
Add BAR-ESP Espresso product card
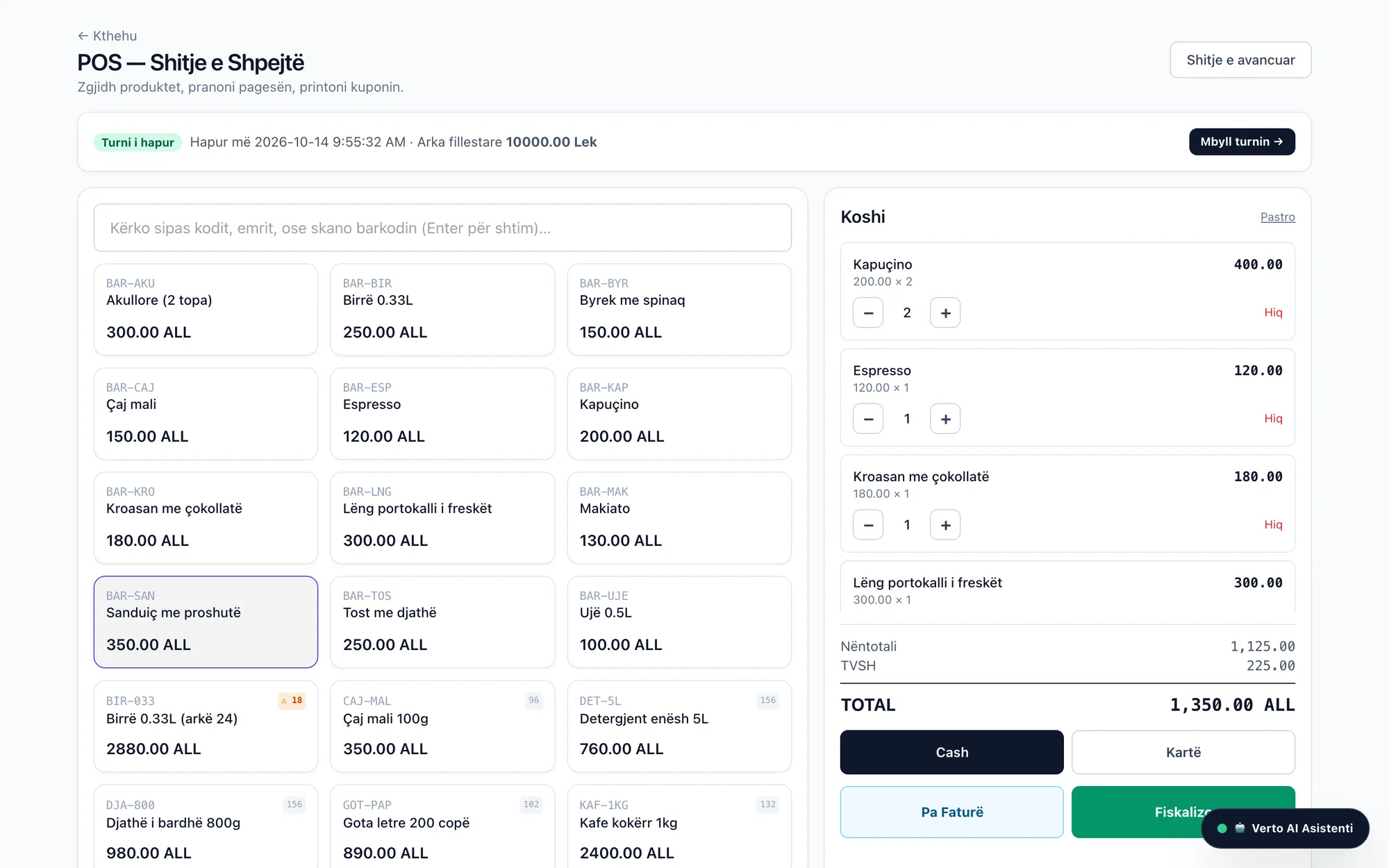pyautogui.click(x=442, y=414)
